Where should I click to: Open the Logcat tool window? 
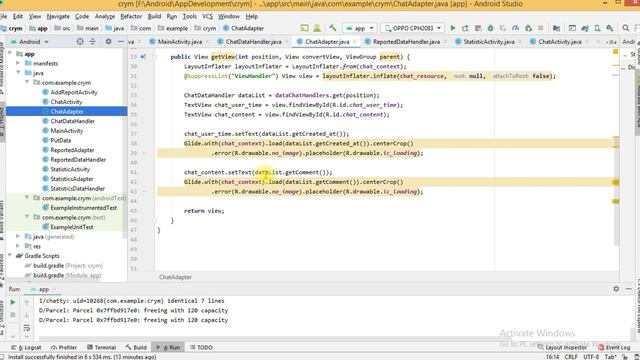(27, 347)
